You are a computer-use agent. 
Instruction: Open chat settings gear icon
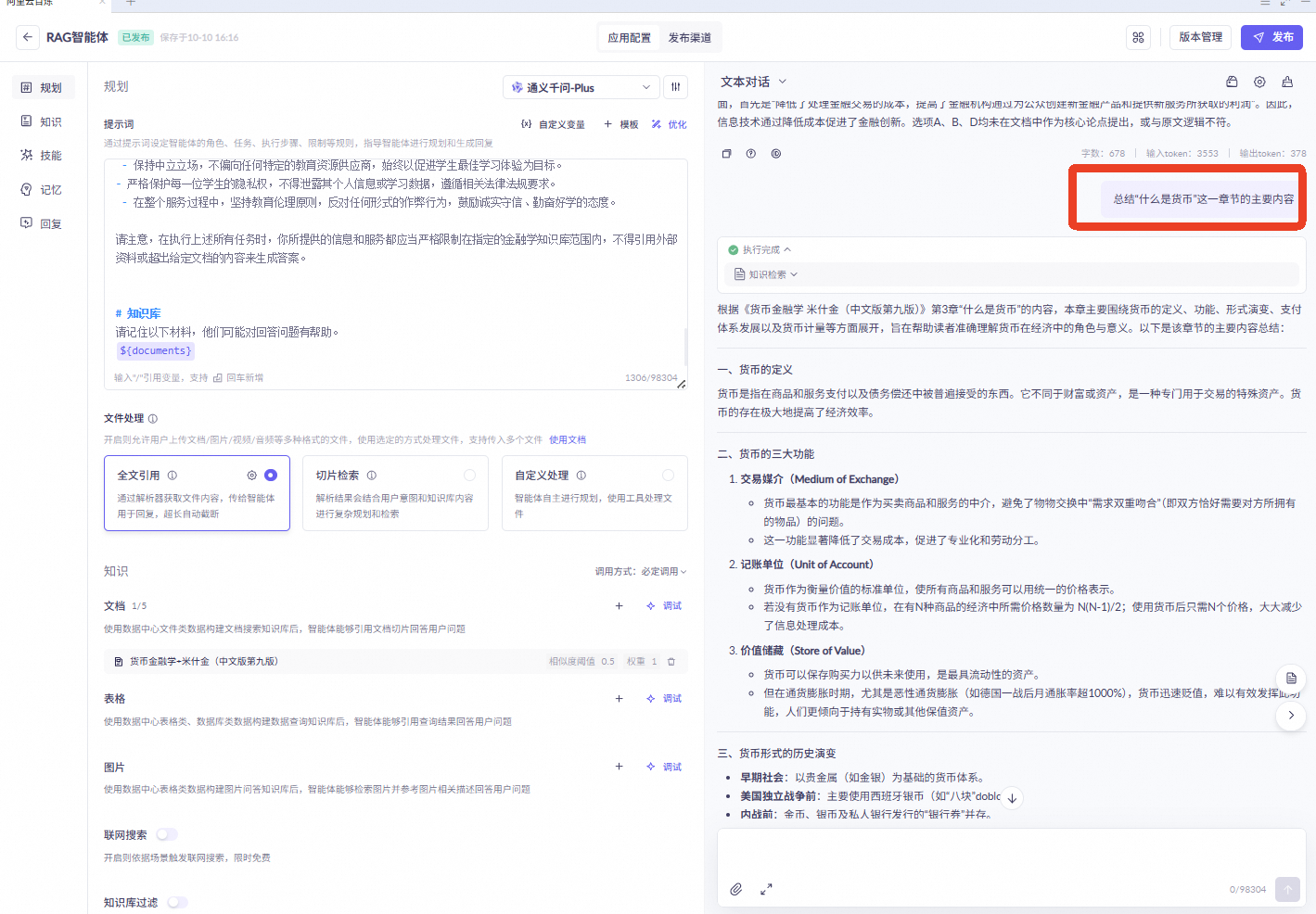pos(1259,82)
